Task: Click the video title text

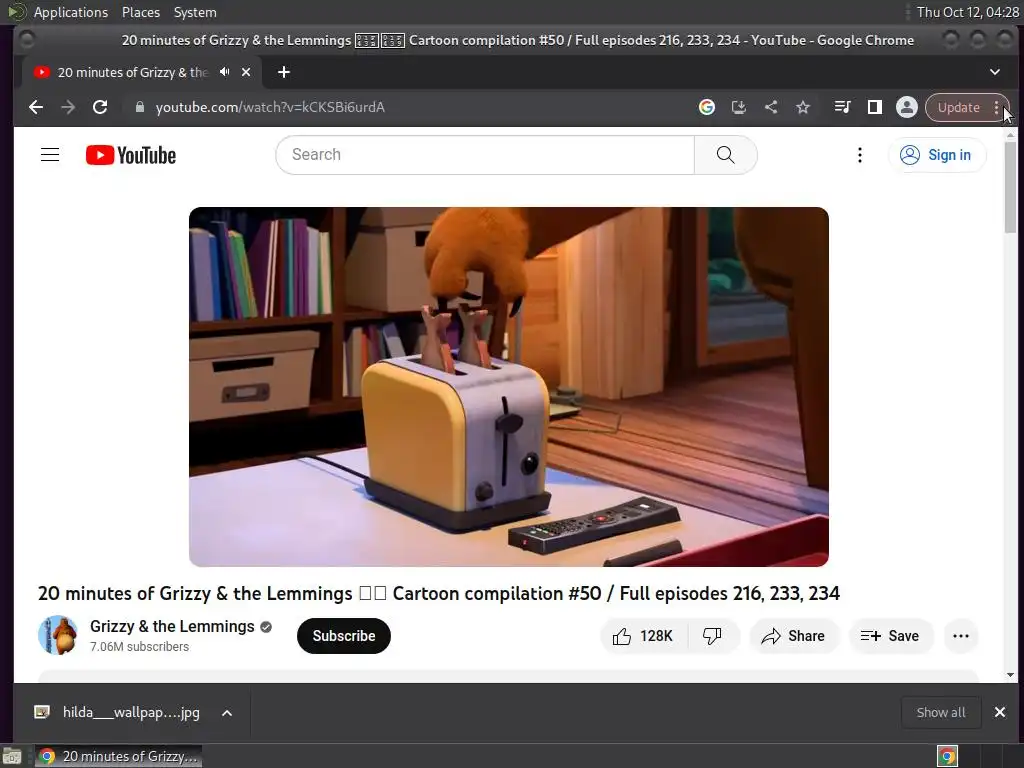Action: point(439,593)
